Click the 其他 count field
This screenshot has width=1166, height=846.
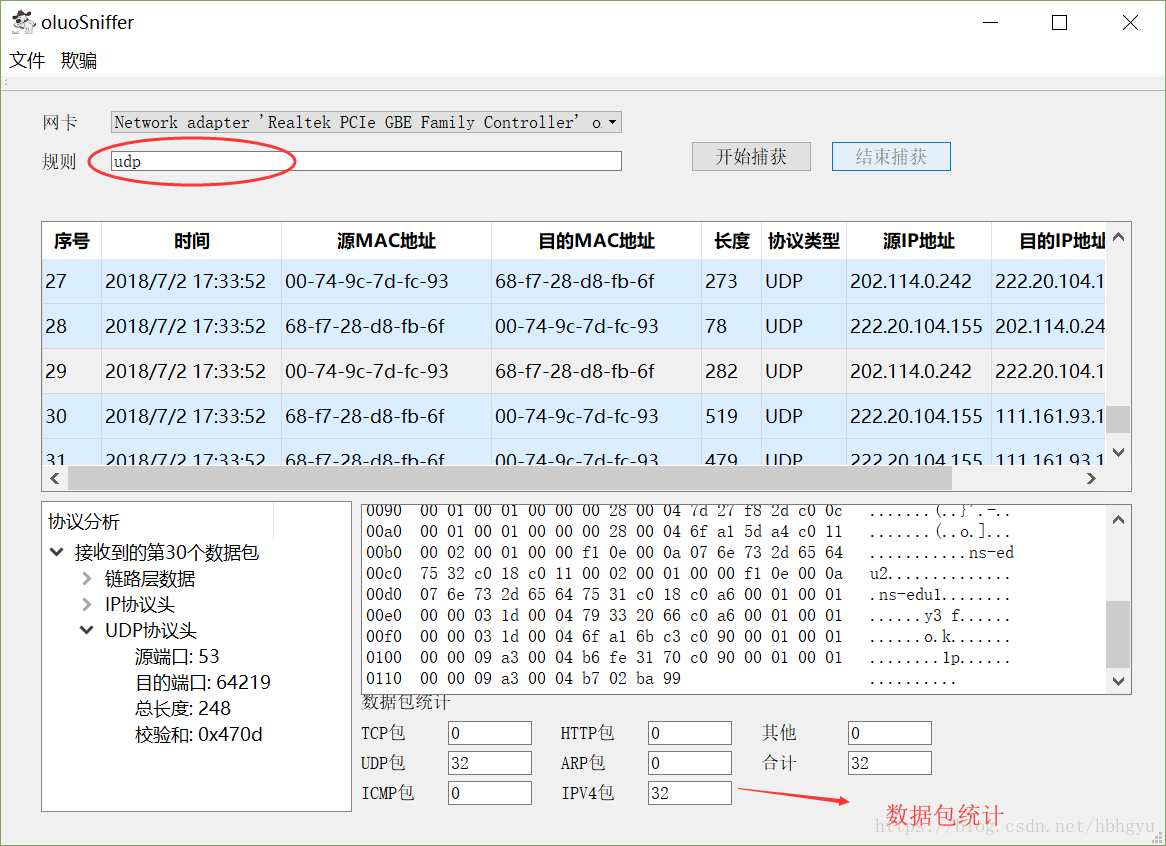tap(889, 733)
